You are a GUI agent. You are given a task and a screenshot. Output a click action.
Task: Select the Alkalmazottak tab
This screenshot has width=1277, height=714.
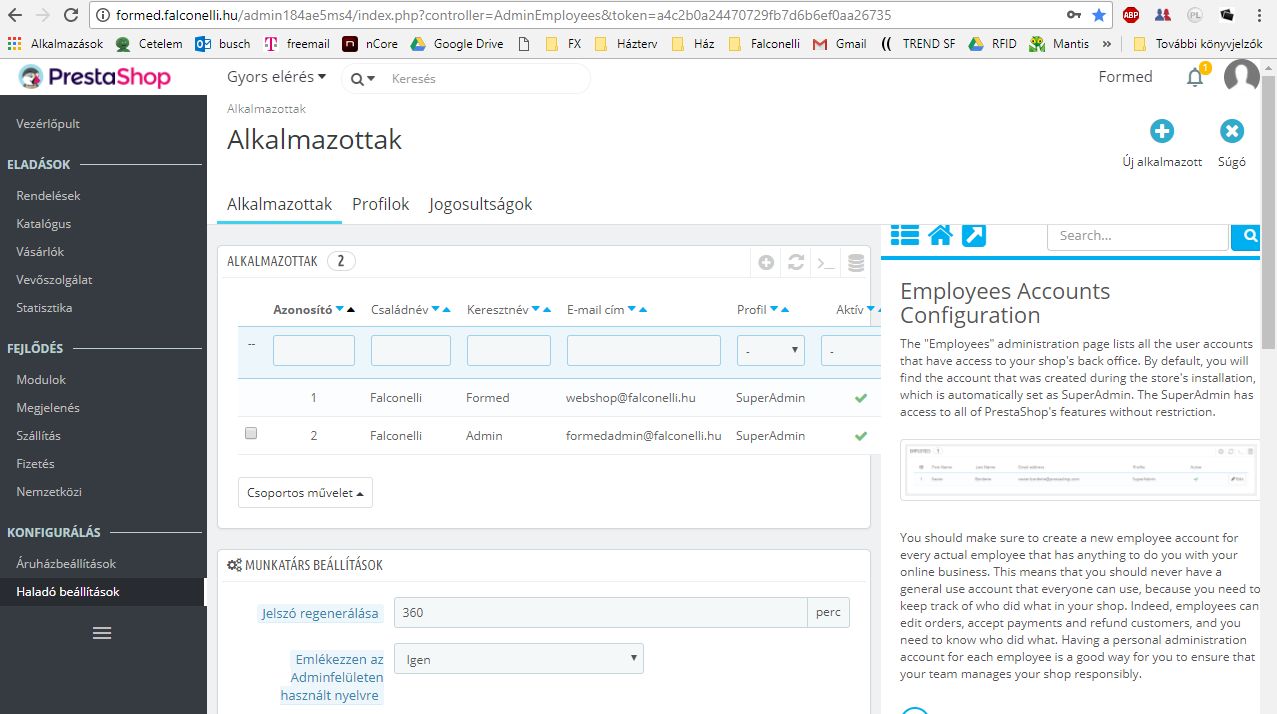(280, 204)
